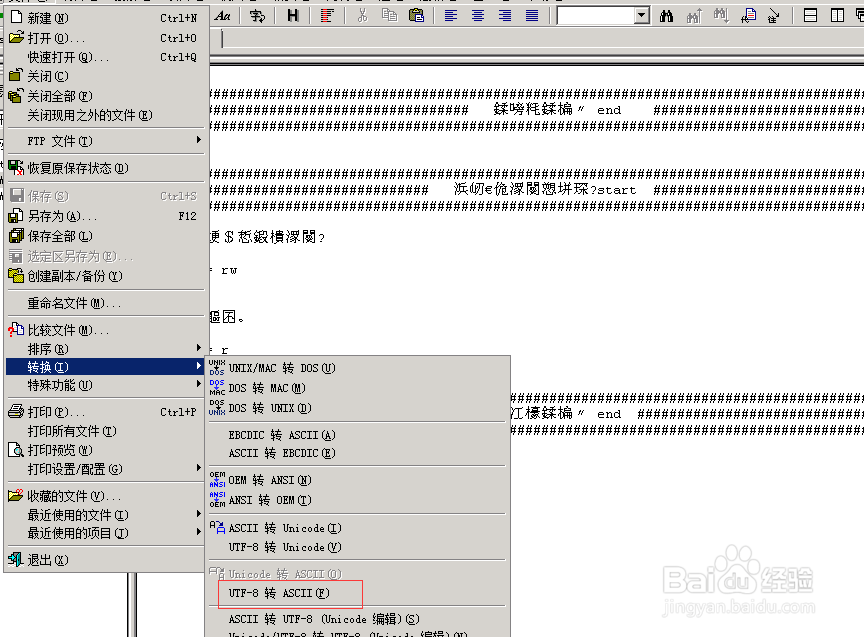This screenshot has width=864, height=637.
Task: Select UTF-8 转 ASCII(F) conversion
Action: point(357,593)
